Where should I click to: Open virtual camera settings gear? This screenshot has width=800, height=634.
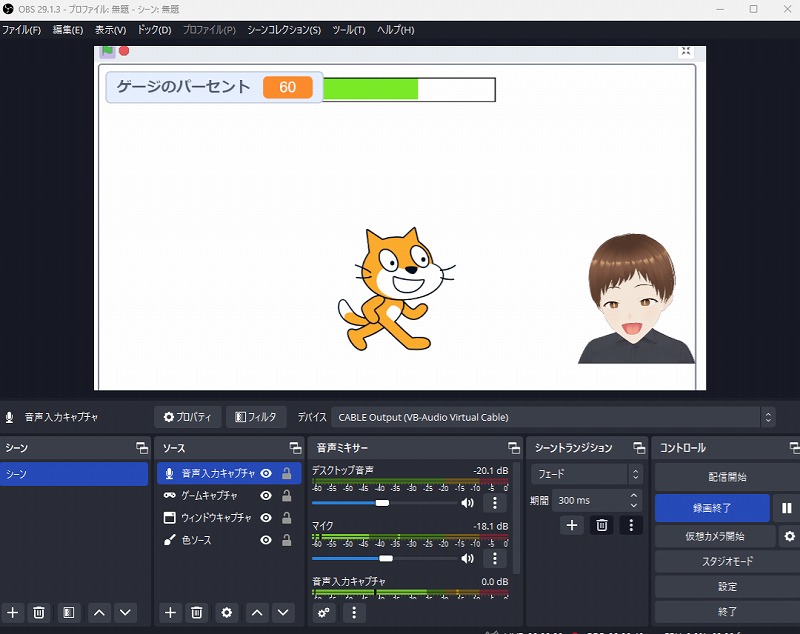point(789,536)
